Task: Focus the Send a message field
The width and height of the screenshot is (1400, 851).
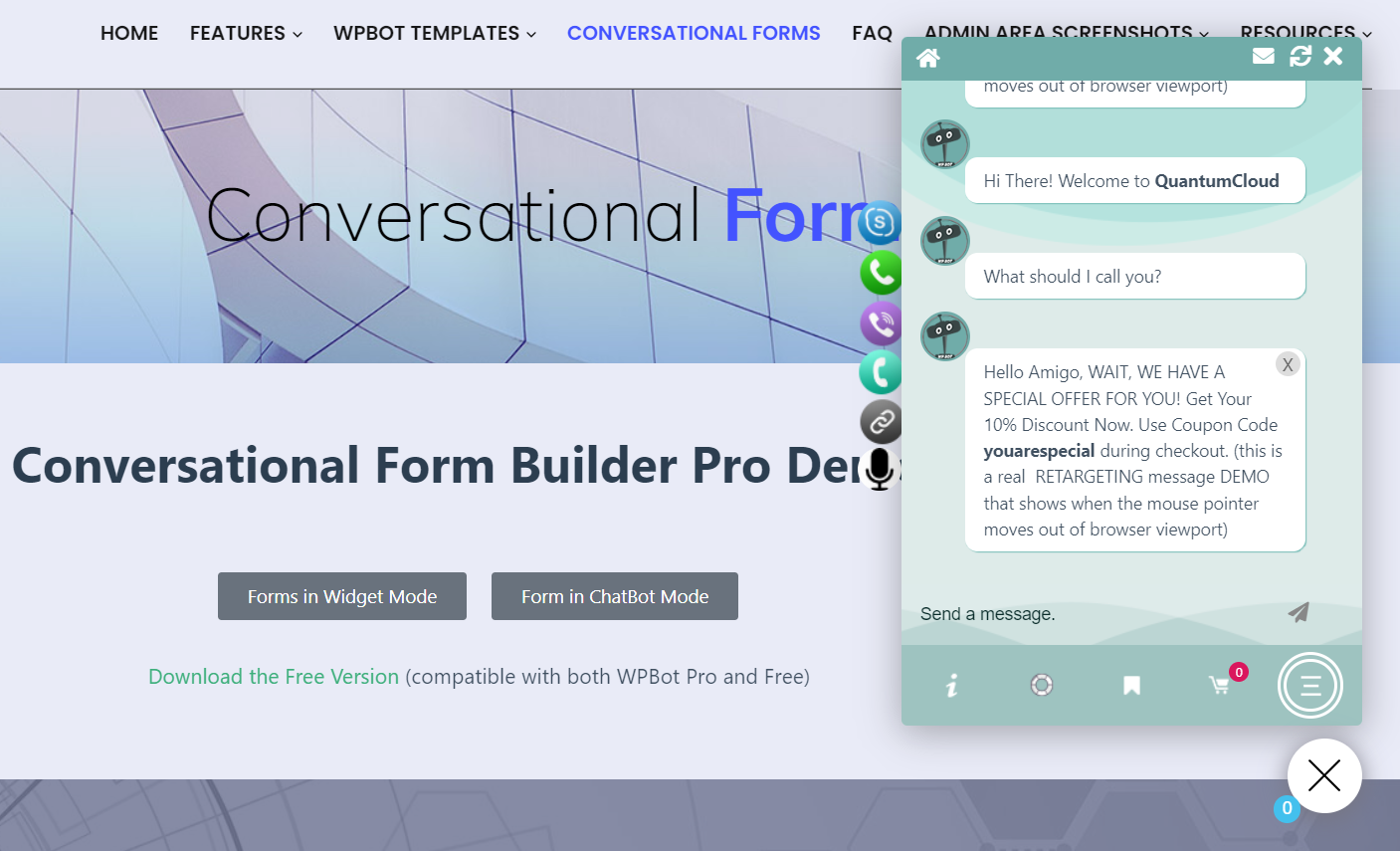Action: [x=1095, y=614]
